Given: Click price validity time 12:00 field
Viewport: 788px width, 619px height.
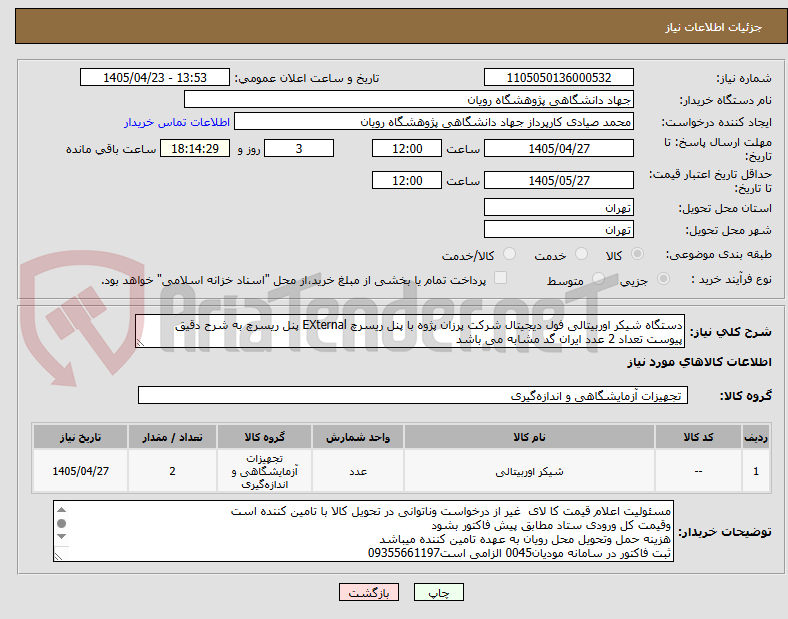Looking at the screenshot, I should (x=407, y=180).
